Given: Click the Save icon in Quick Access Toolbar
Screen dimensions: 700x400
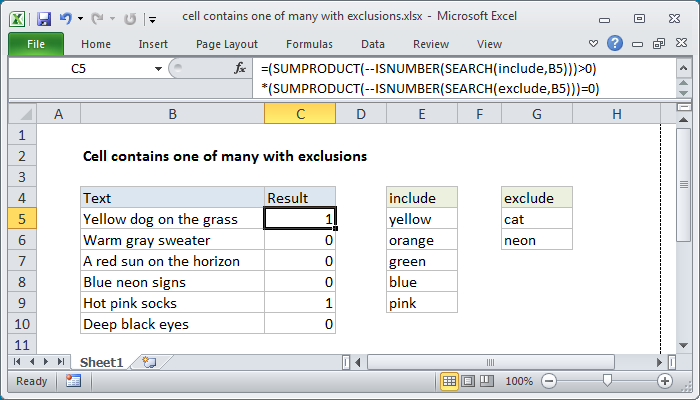Looking at the screenshot, I should tap(43, 19).
